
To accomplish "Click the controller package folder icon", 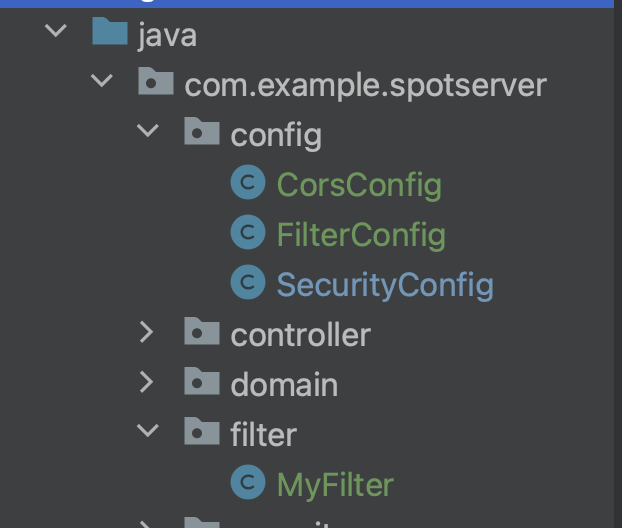I will (x=201, y=333).
